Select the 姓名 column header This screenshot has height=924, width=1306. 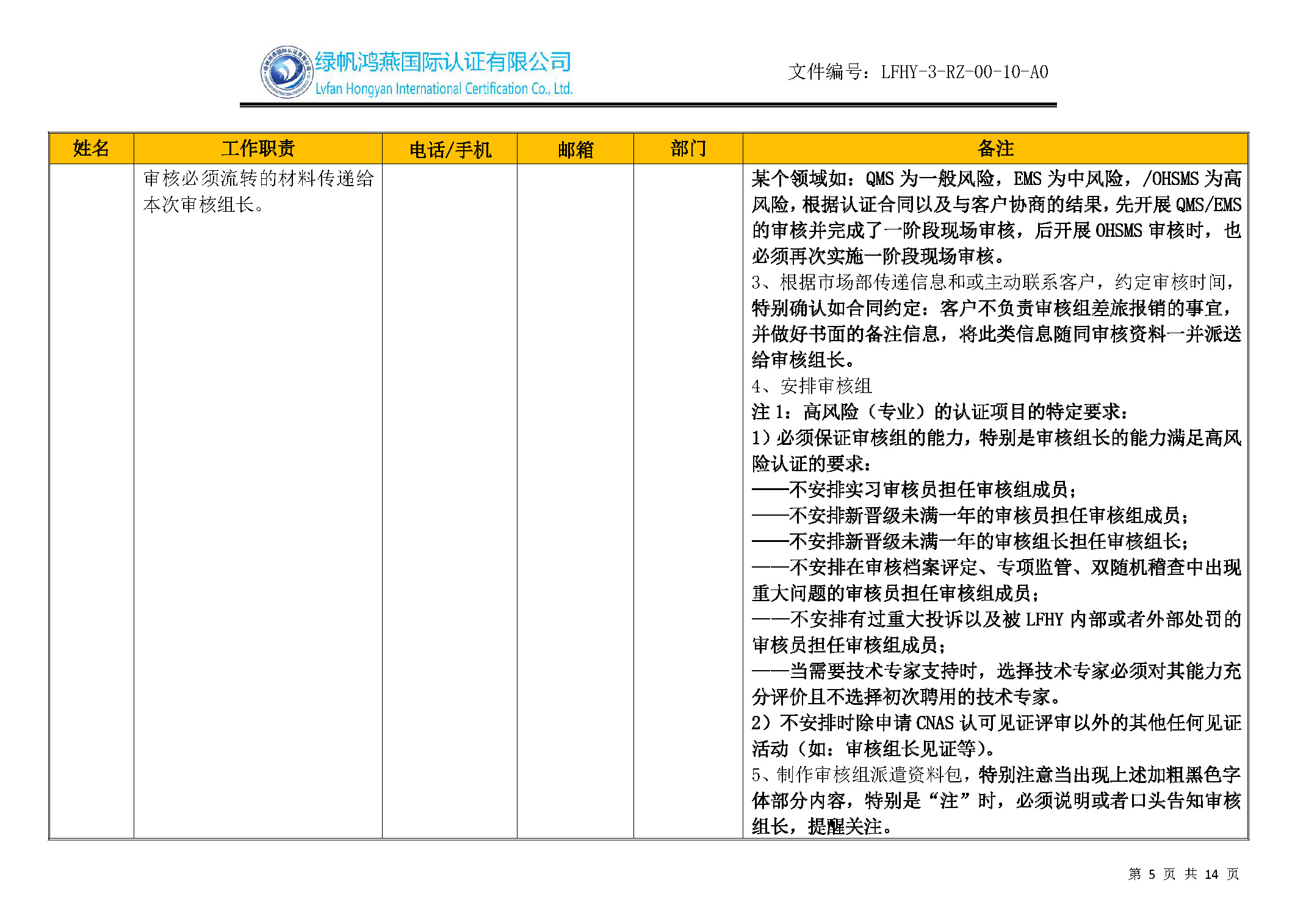(91, 148)
